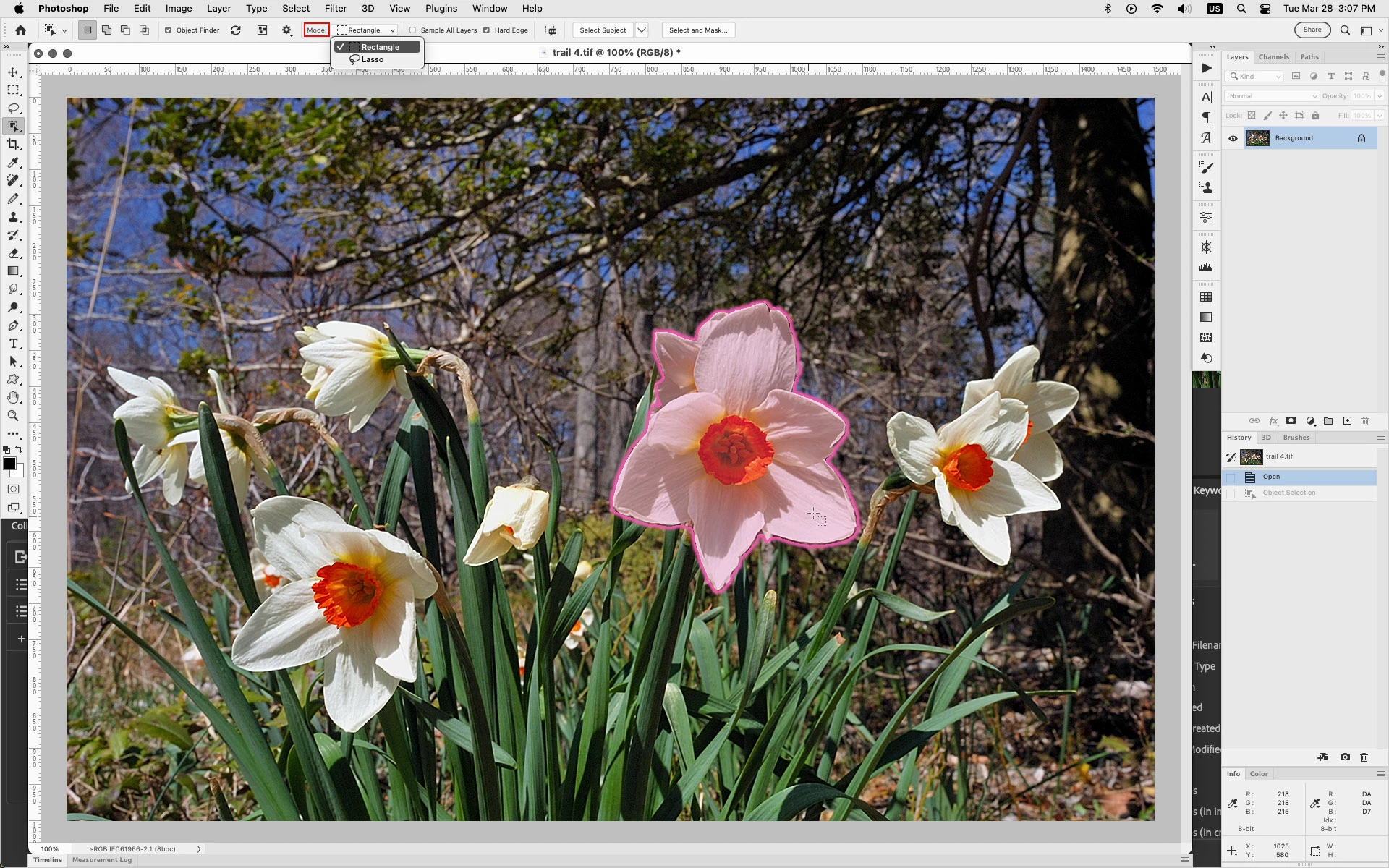1389x868 pixels.
Task: Select the Crop tool
Action: coord(13,145)
